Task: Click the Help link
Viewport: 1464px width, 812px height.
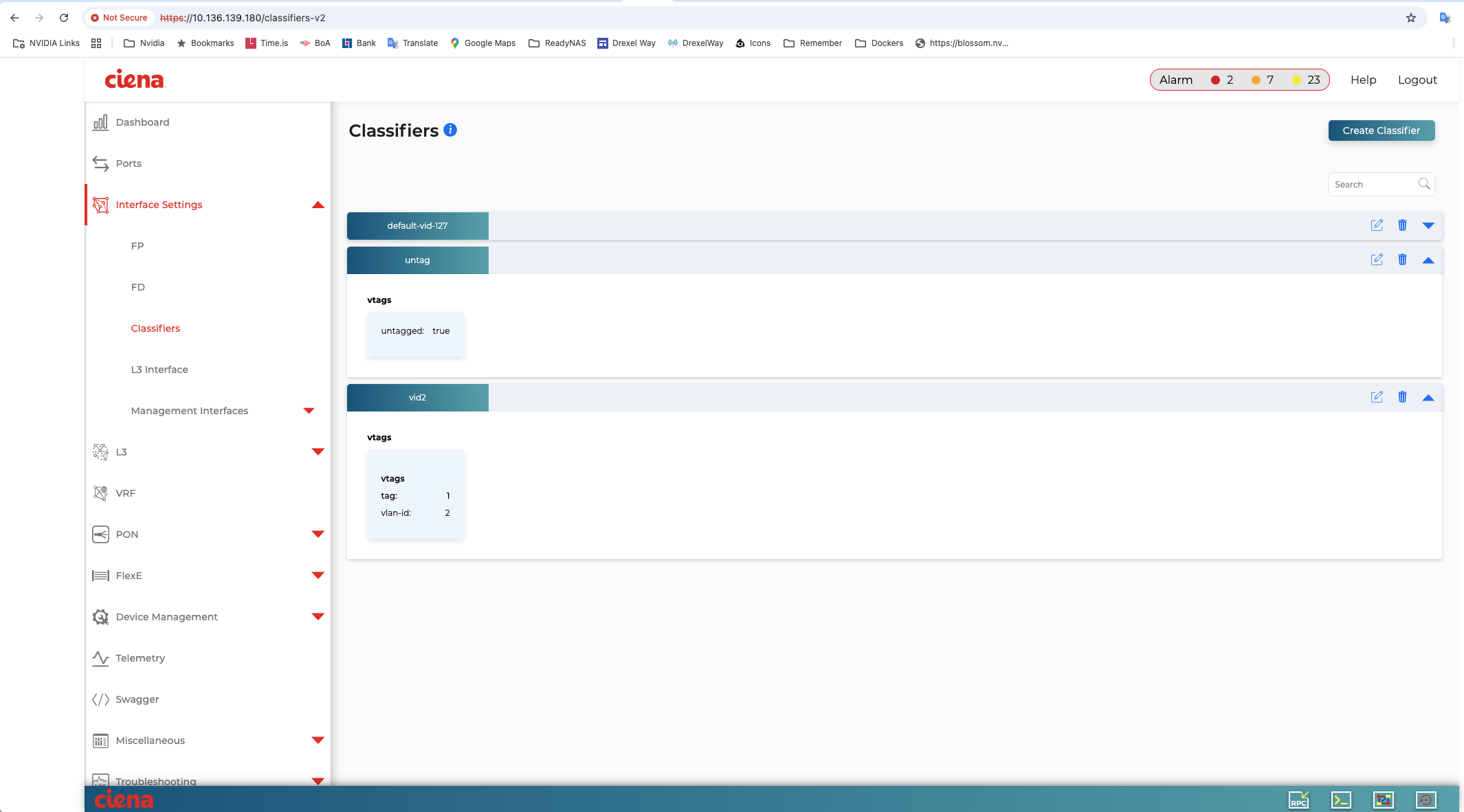Action: (x=1363, y=80)
